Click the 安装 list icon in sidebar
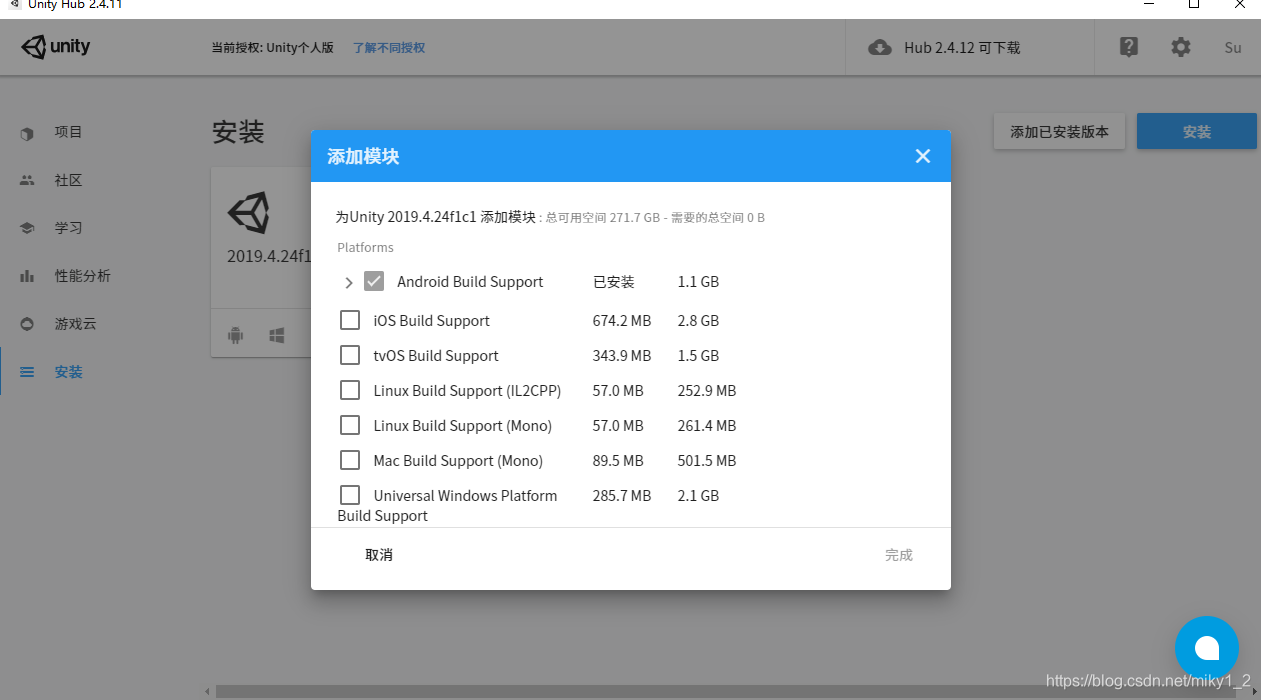 pyautogui.click(x=27, y=372)
